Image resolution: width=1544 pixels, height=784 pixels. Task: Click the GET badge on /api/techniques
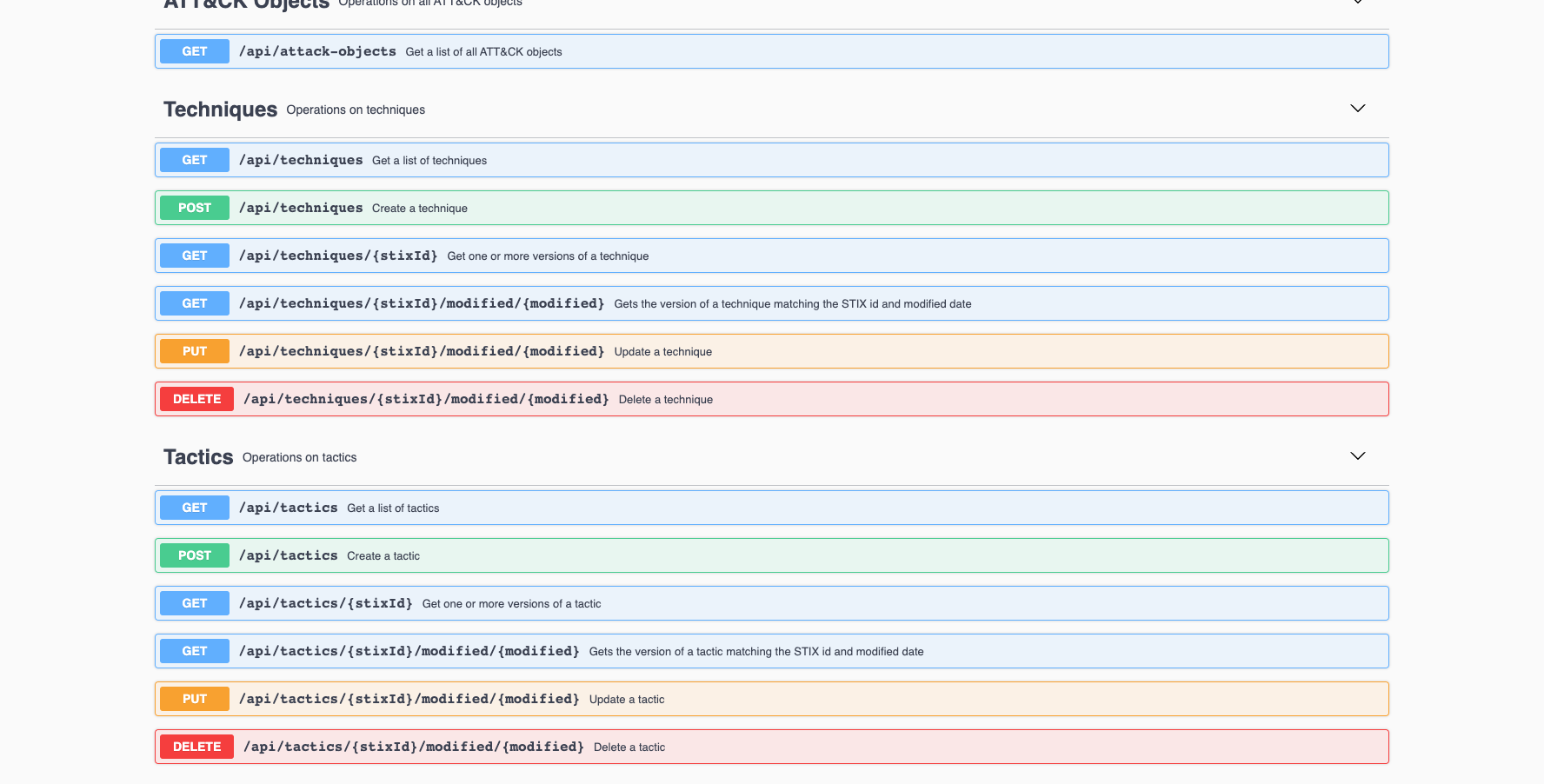pos(193,159)
